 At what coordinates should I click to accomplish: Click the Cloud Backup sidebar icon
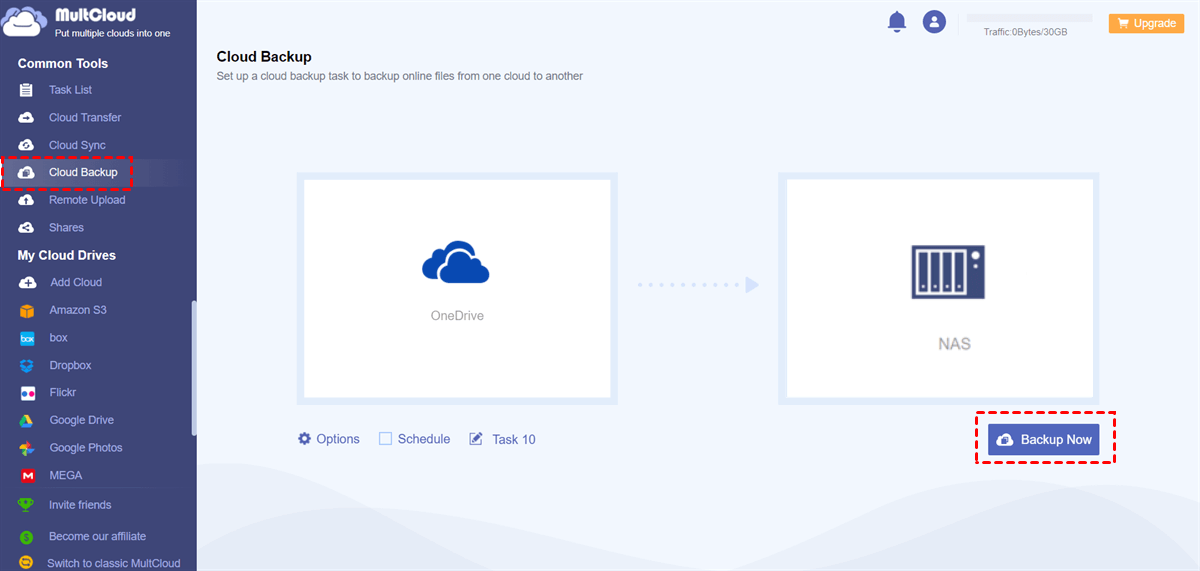point(27,172)
